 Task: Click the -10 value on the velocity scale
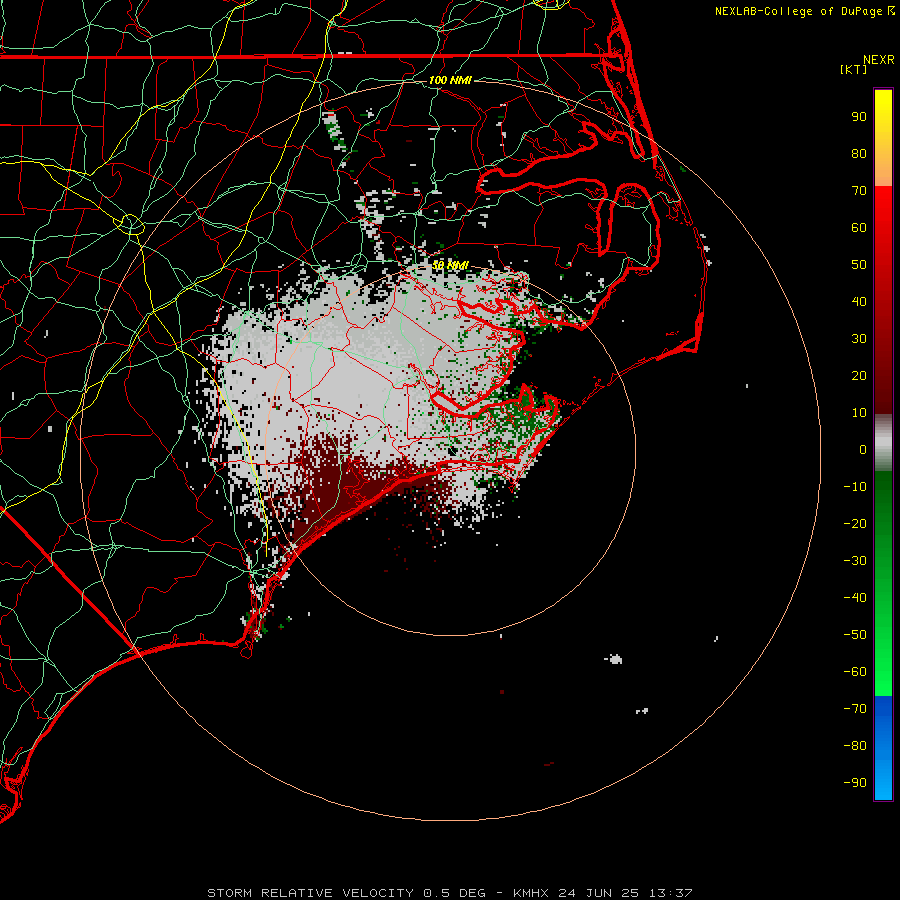click(x=855, y=487)
